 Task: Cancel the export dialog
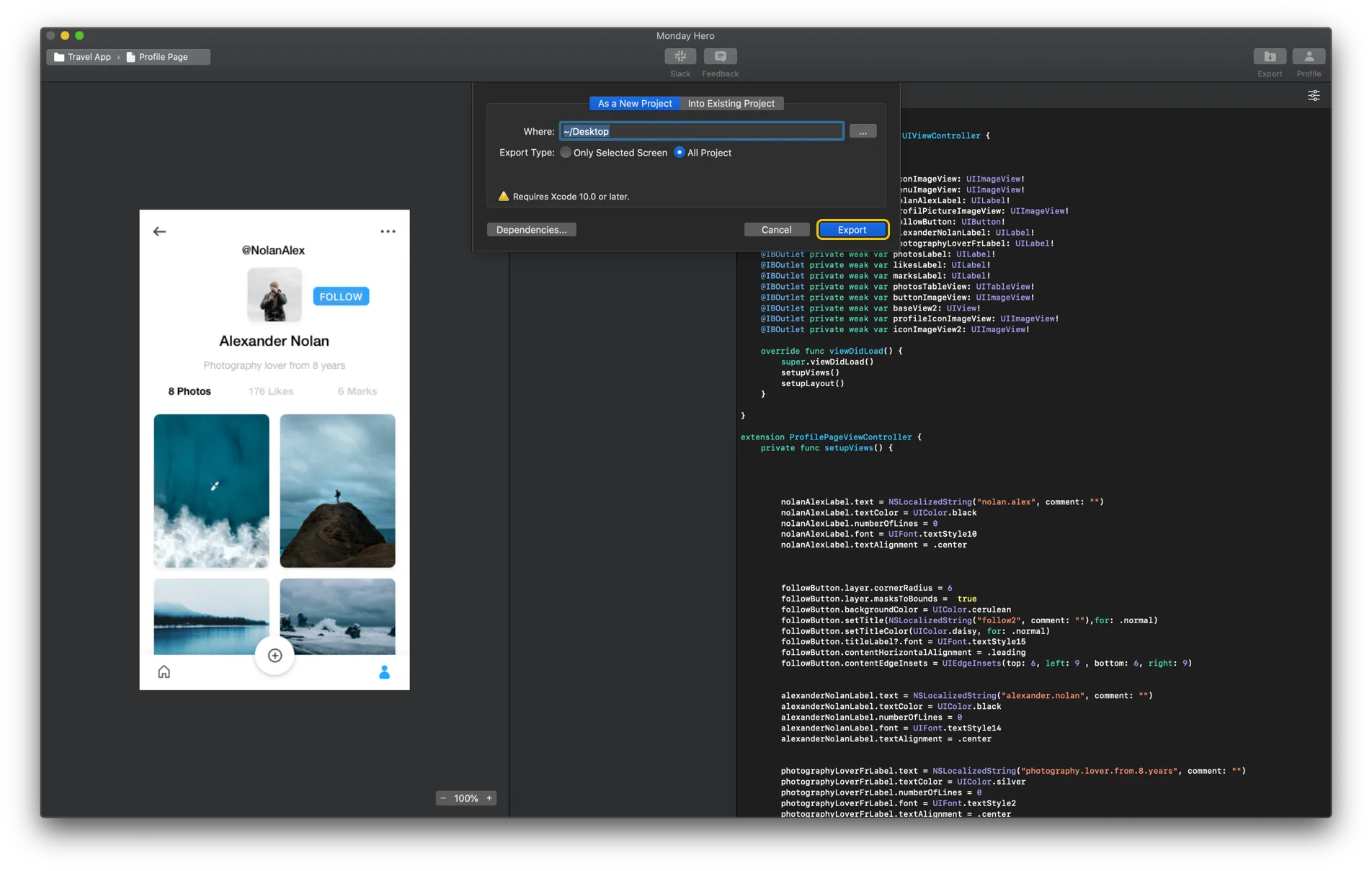[776, 230]
